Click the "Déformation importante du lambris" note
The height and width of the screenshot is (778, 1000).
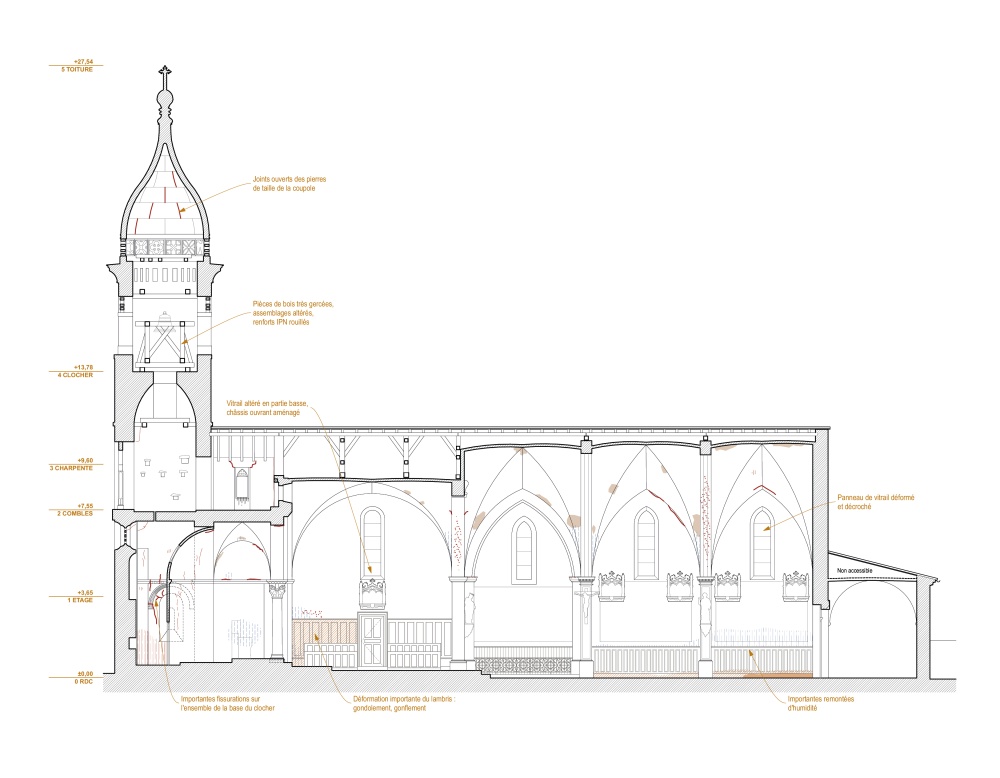(404, 703)
